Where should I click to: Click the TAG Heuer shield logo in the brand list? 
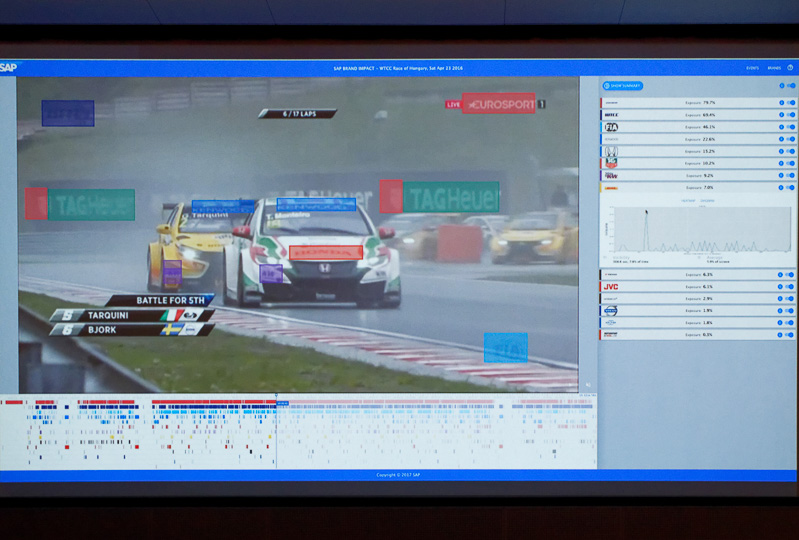[611, 163]
